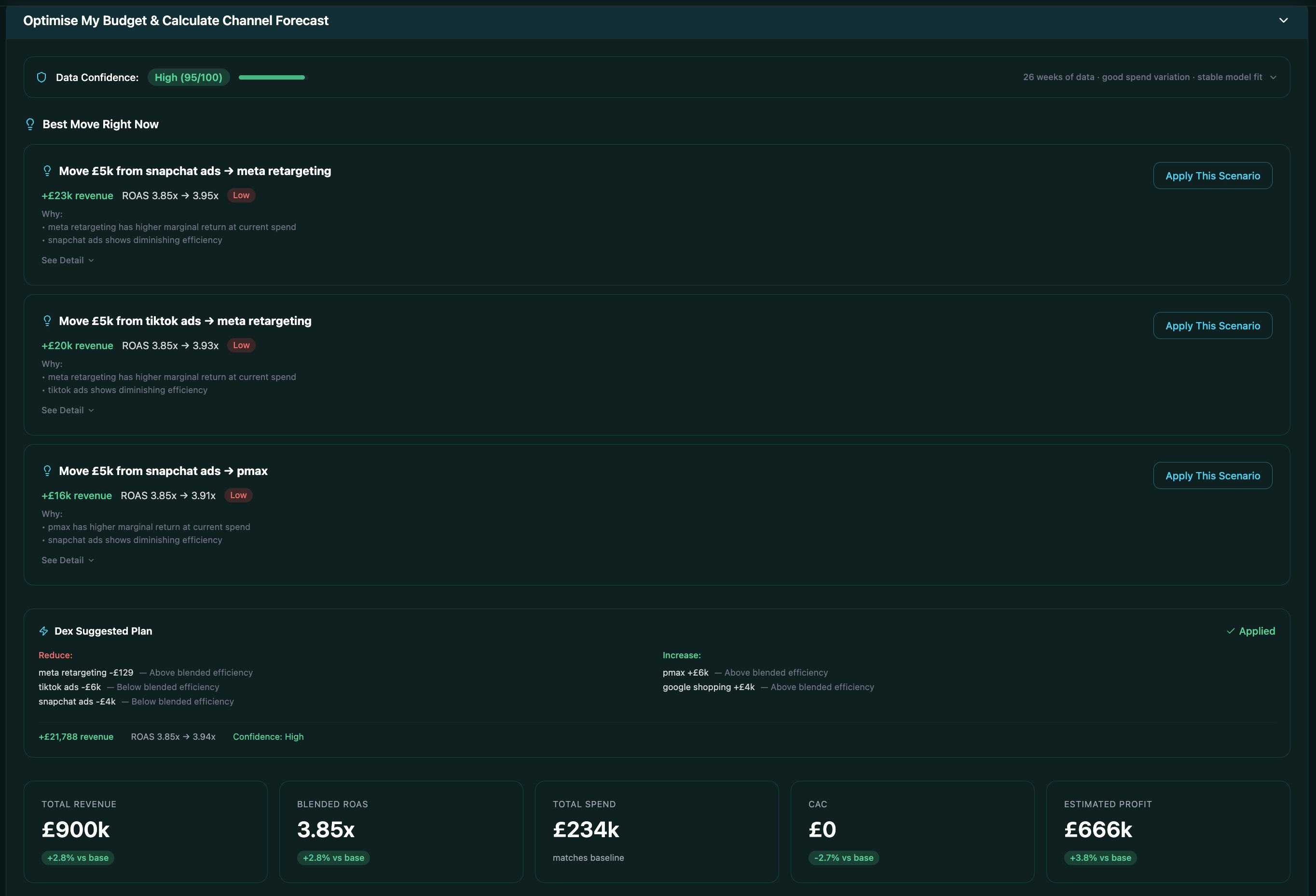Click the lightbulb icon on the tiktok ads scenario
This screenshot has height=896, width=1316.
tap(48, 320)
